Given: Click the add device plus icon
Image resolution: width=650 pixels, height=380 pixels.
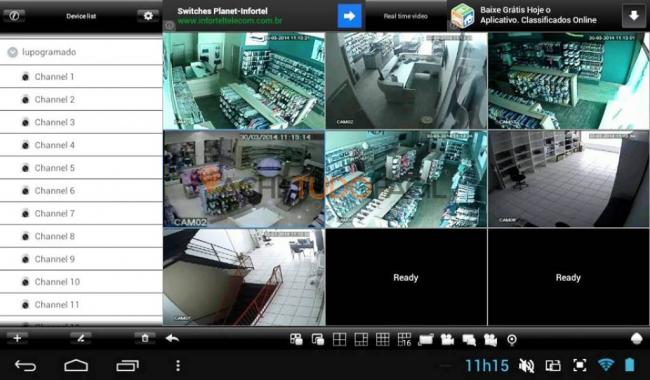Looking at the screenshot, I should (x=17, y=338).
